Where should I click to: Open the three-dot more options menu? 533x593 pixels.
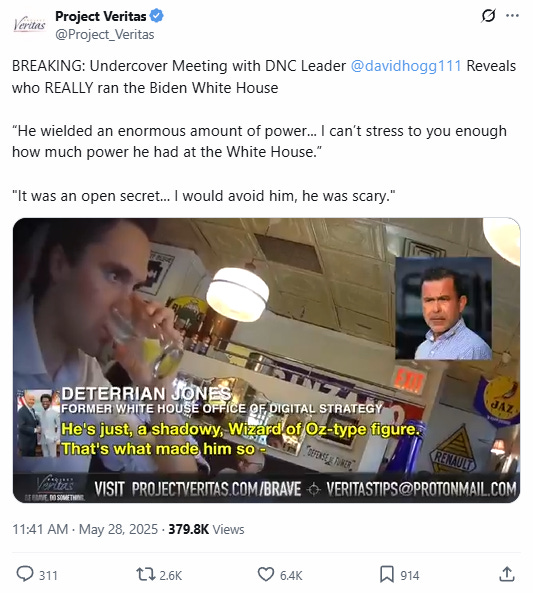pos(512,16)
